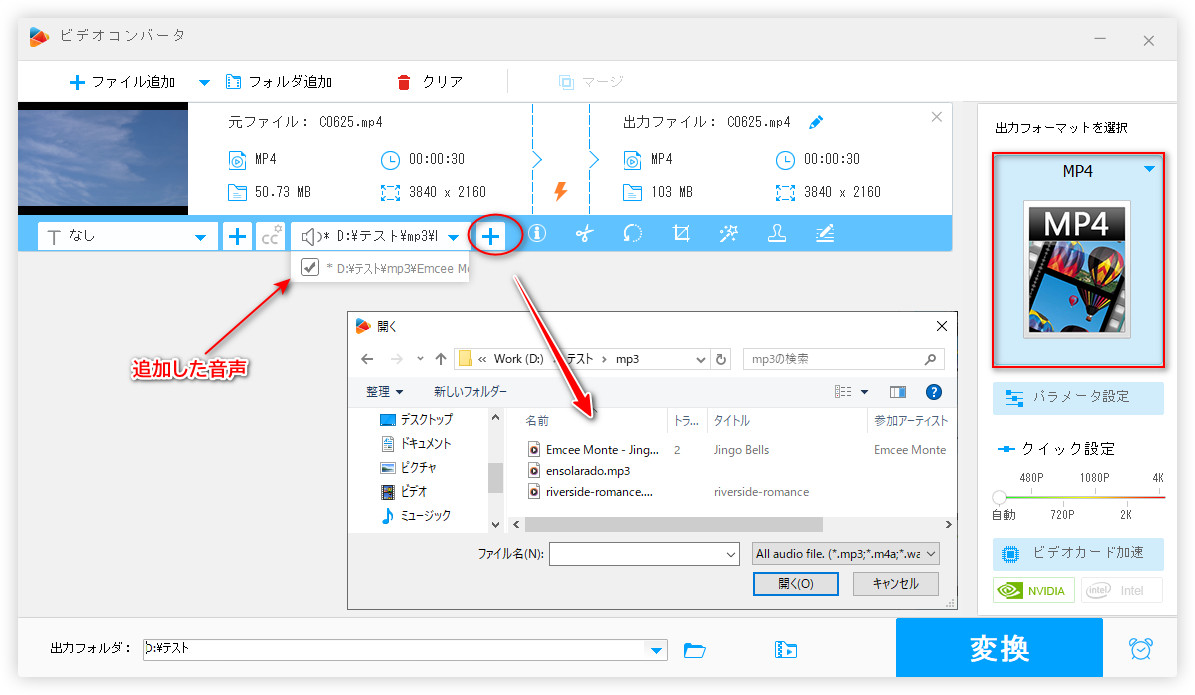Click the scissors trim icon
1195x695 pixels.
(585, 234)
